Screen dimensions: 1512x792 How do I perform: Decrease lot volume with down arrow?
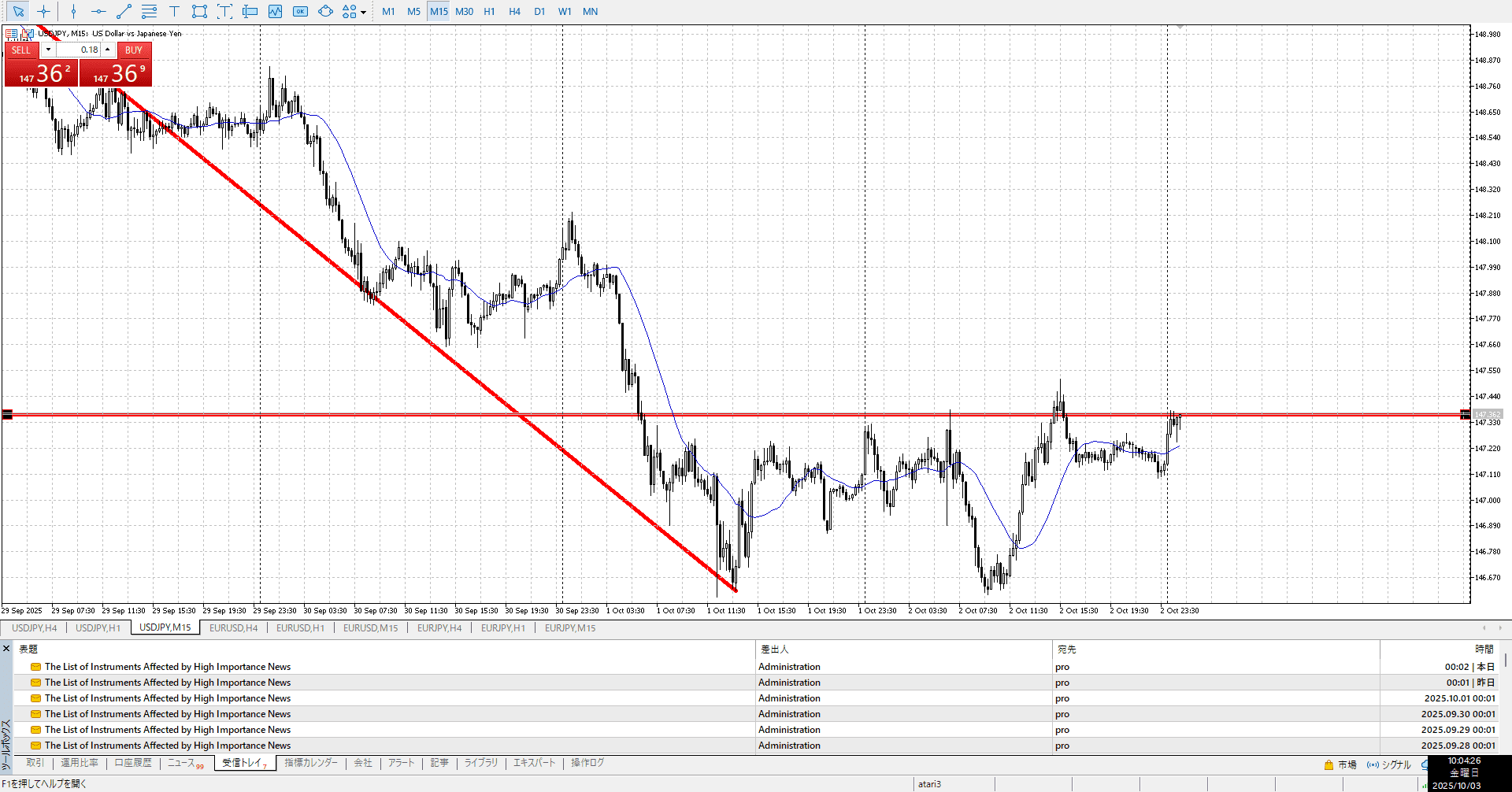coord(48,50)
